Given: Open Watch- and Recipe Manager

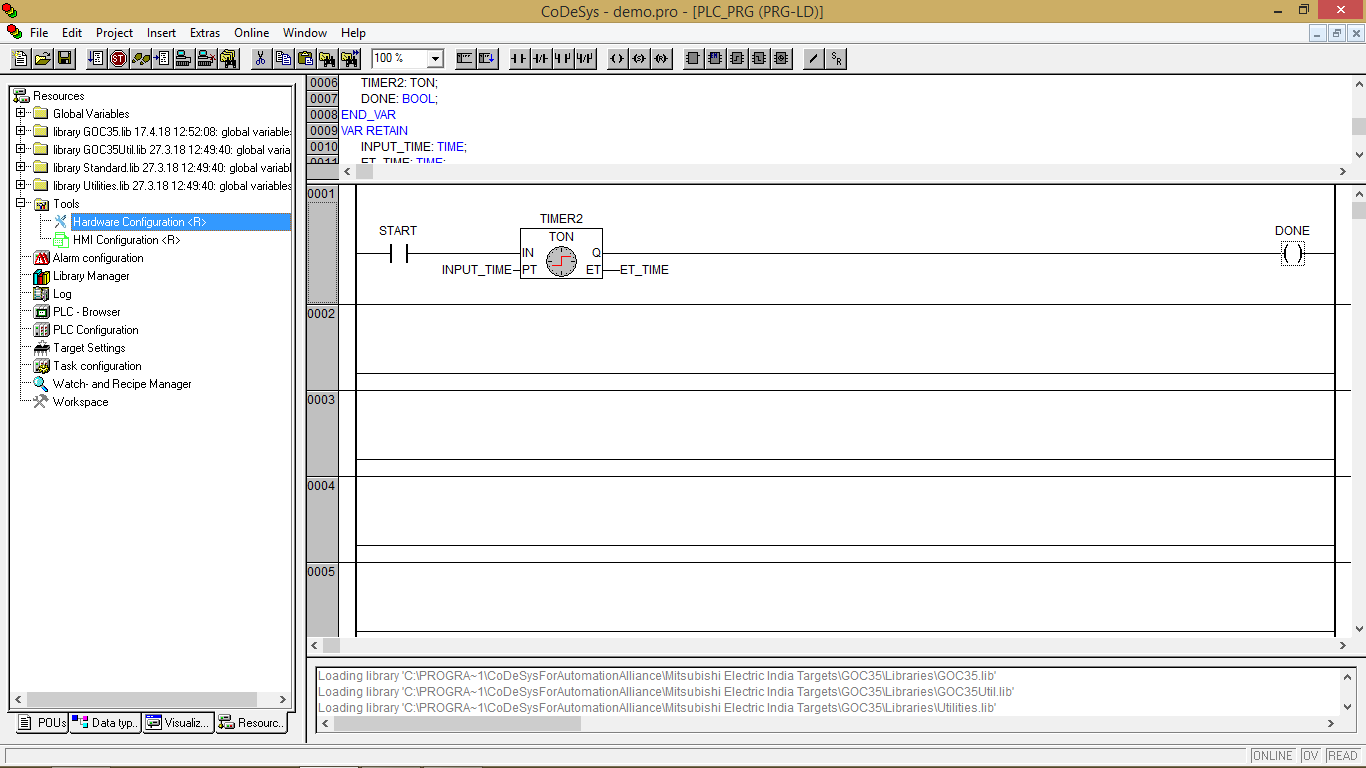Looking at the screenshot, I should pyautogui.click(x=122, y=384).
